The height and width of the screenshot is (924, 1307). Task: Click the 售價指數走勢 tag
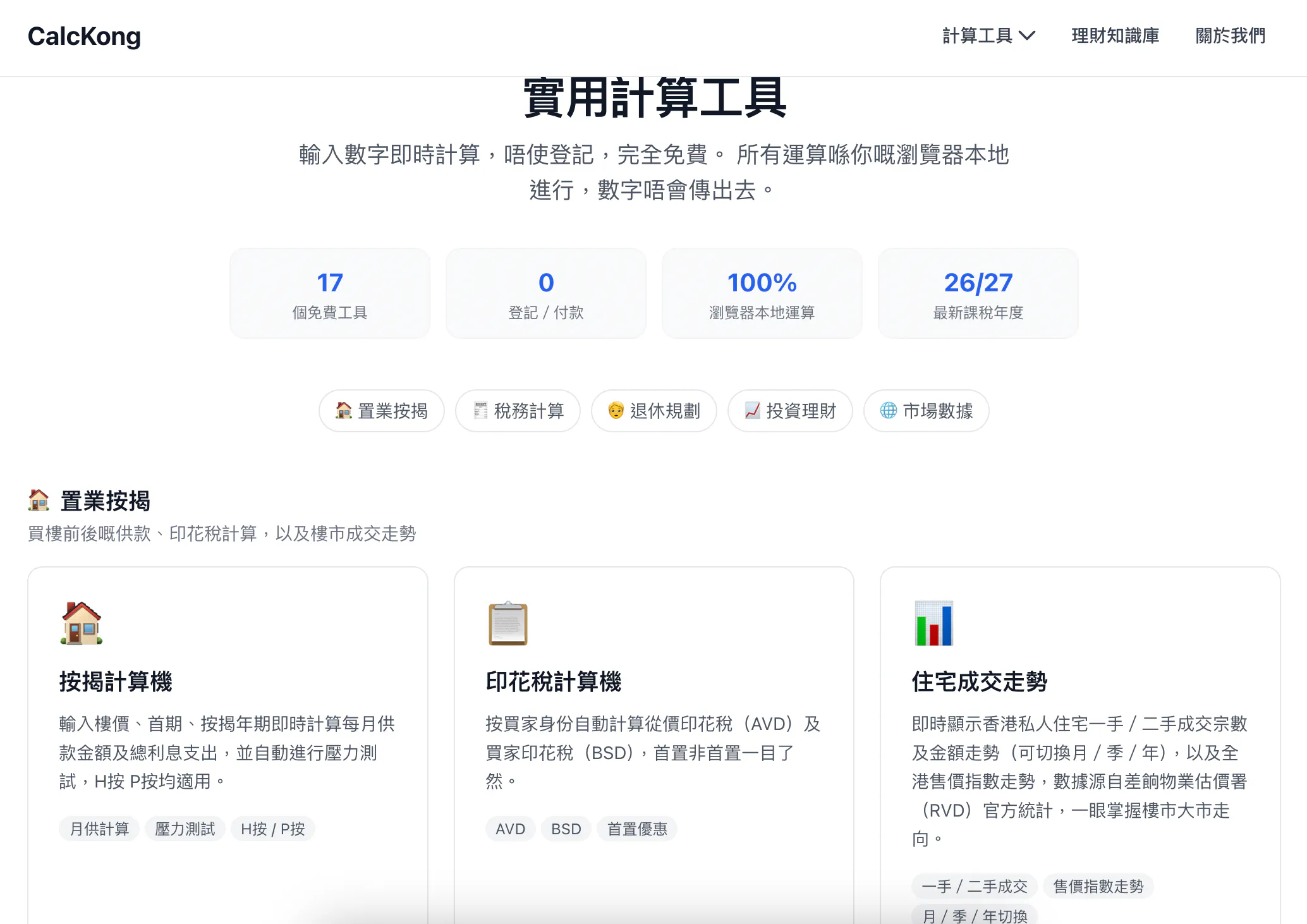1098,886
